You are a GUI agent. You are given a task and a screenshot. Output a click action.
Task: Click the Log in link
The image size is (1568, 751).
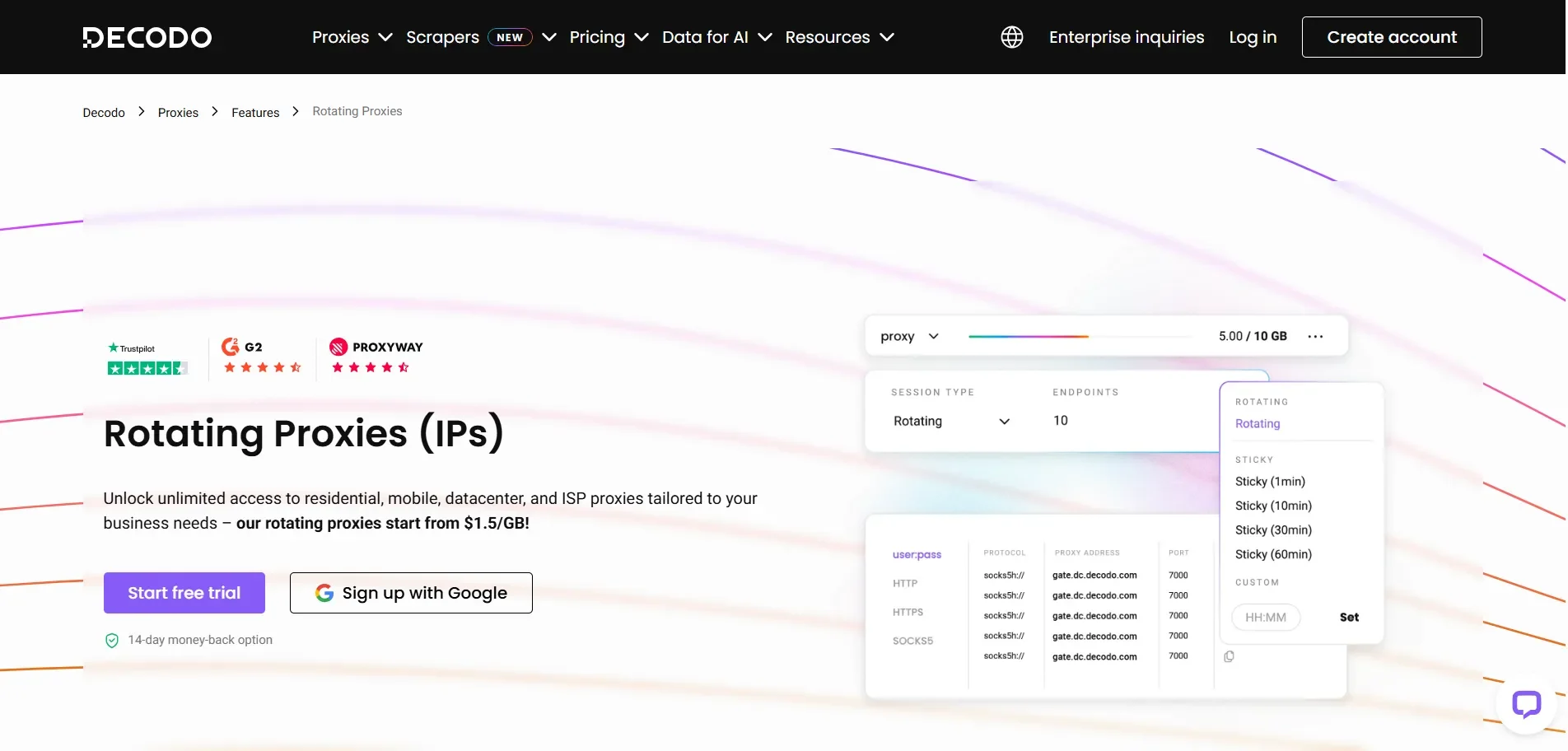point(1253,37)
